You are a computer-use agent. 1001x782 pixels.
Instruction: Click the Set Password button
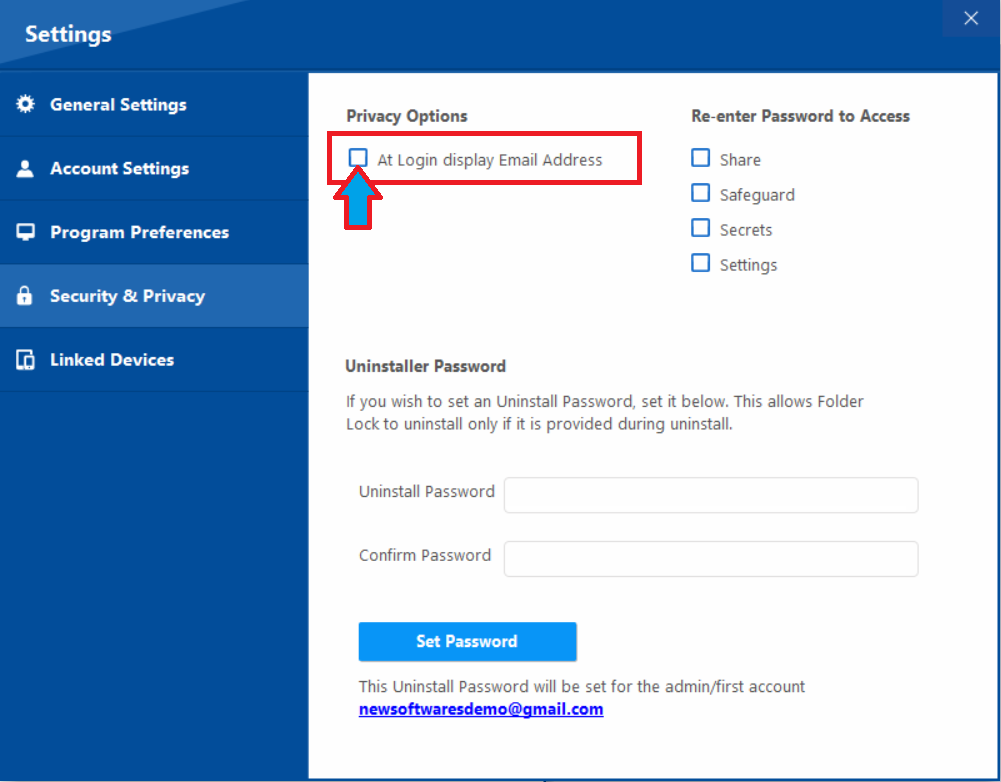(x=467, y=641)
